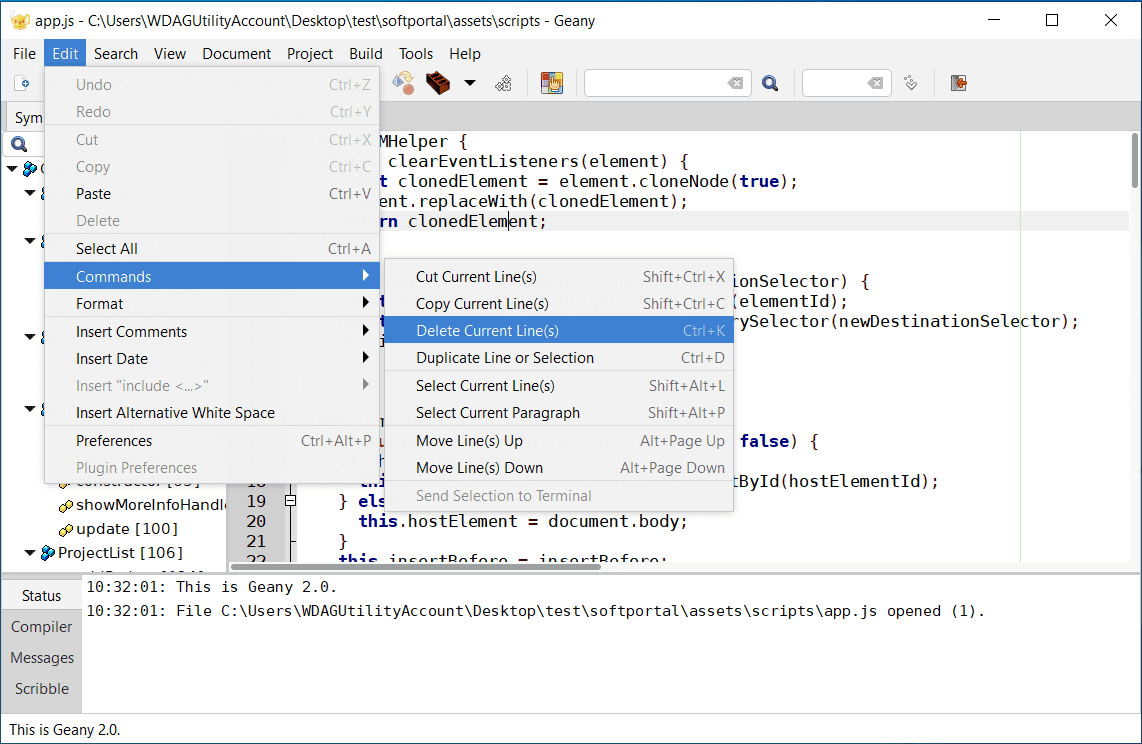Choose Select Current Paragraph
The width and height of the screenshot is (1142, 744).
(559, 413)
